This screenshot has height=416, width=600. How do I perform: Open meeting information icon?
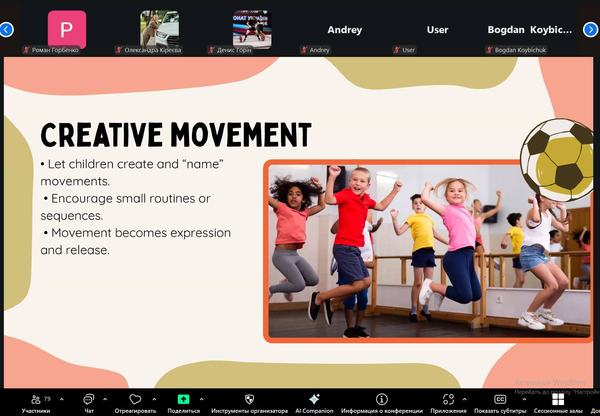[x=381, y=398]
